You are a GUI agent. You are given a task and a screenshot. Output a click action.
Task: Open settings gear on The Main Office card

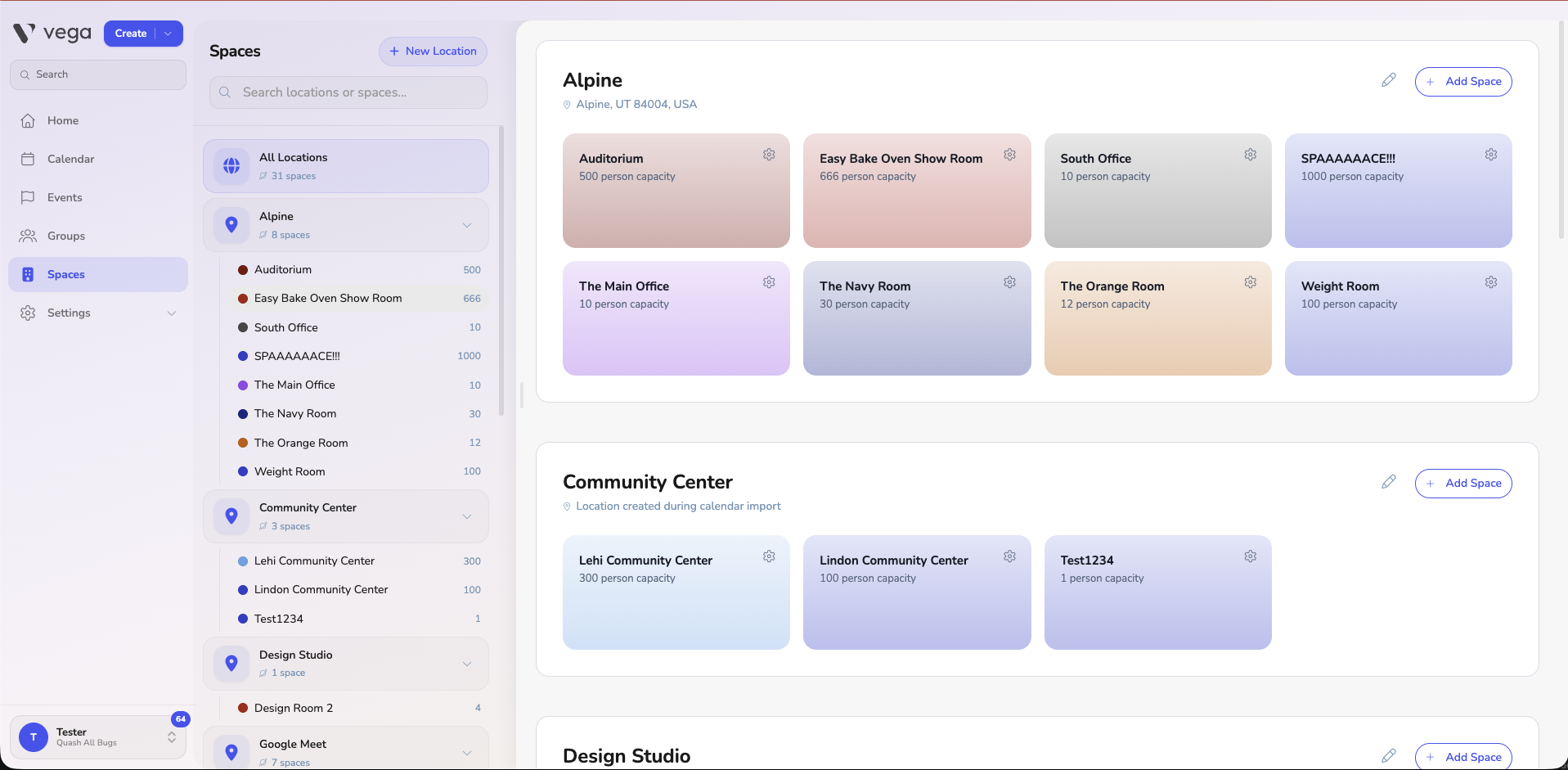click(769, 282)
